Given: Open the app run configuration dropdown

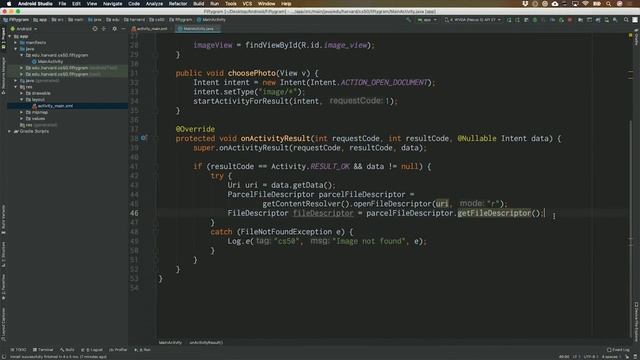Looking at the screenshot, I should click(427, 20).
